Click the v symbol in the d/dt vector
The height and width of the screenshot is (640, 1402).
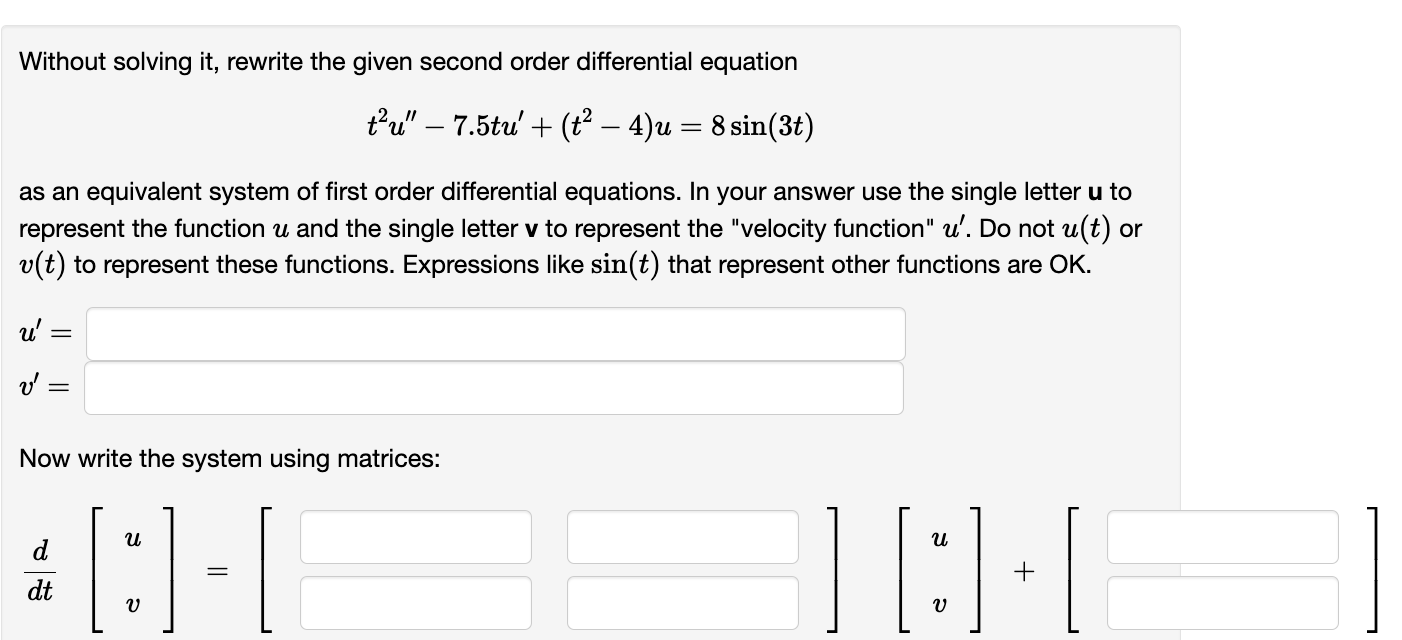(132, 602)
